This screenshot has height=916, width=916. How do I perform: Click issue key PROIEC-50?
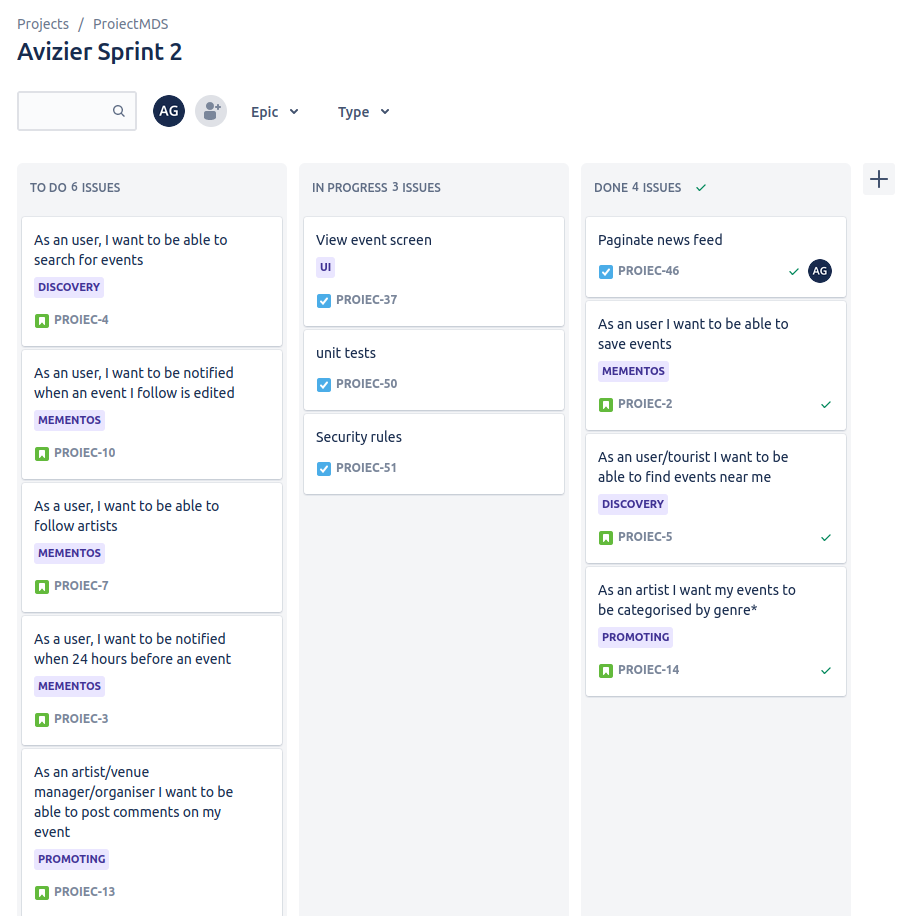point(366,384)
